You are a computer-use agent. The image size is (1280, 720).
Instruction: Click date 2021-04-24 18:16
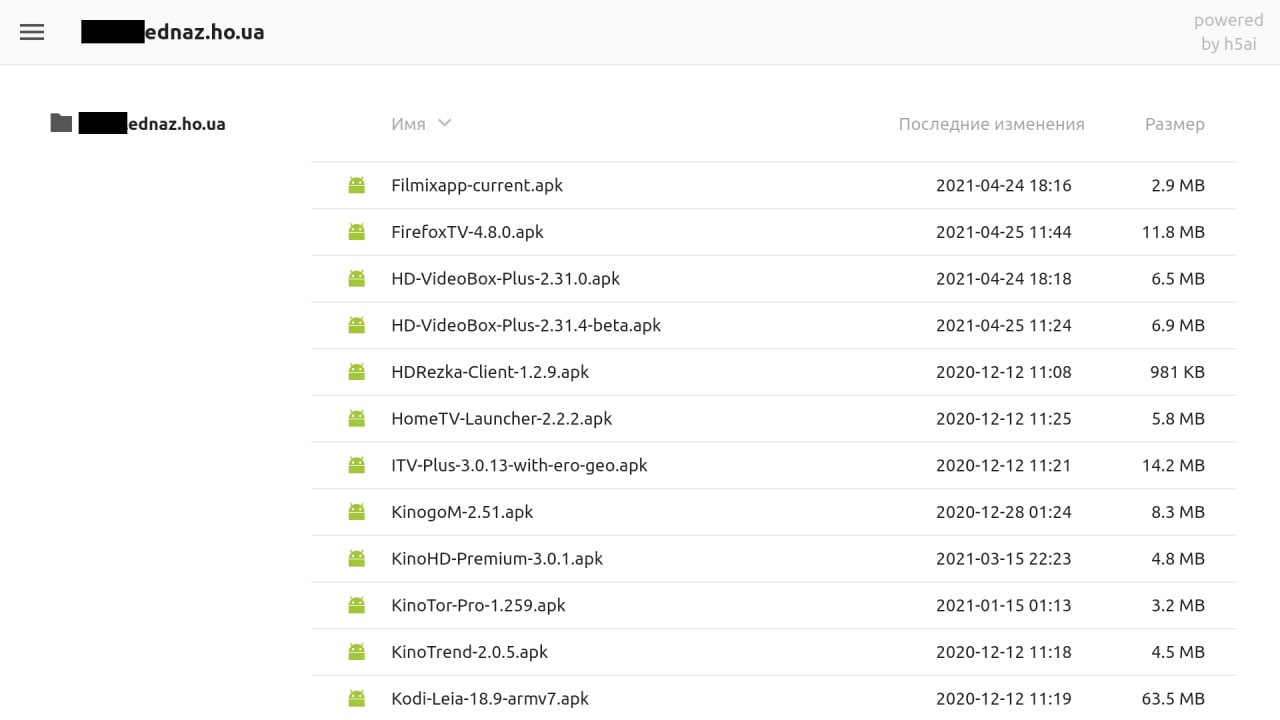click(x=1003, y=185)
